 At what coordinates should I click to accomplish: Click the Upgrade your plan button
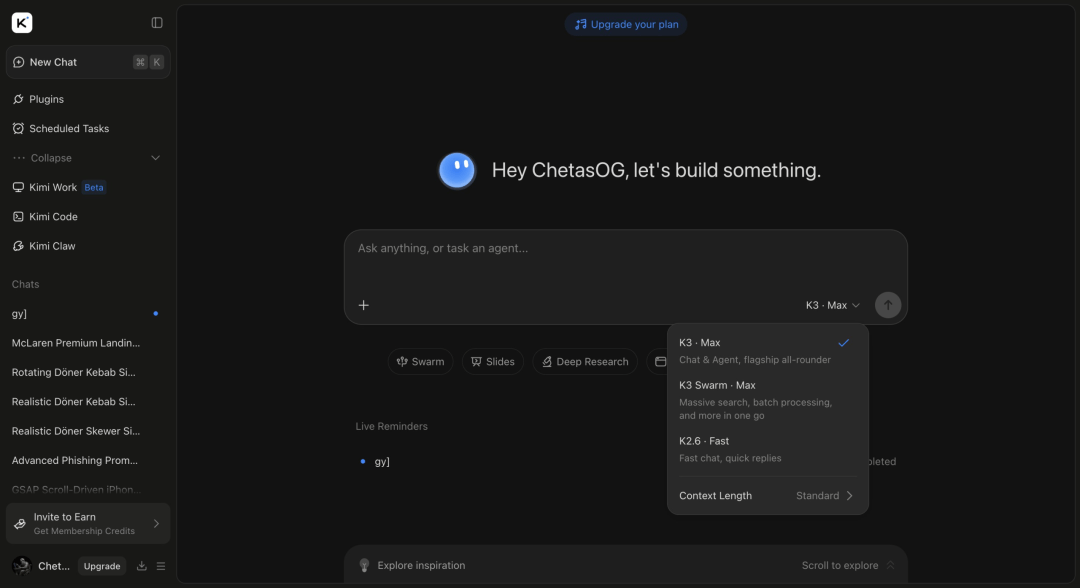click(x=625, y=24)
